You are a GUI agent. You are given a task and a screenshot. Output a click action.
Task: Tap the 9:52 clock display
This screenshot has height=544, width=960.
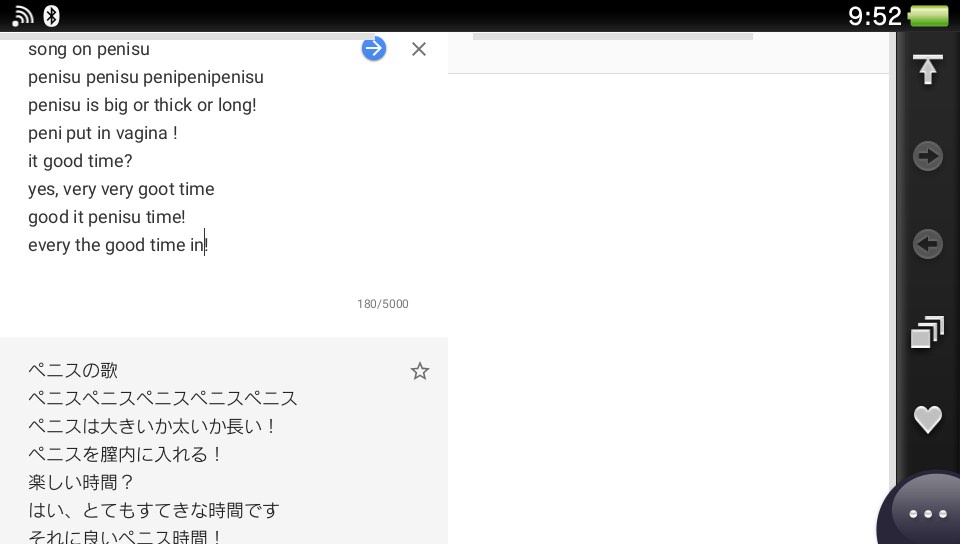click(874, 16)
